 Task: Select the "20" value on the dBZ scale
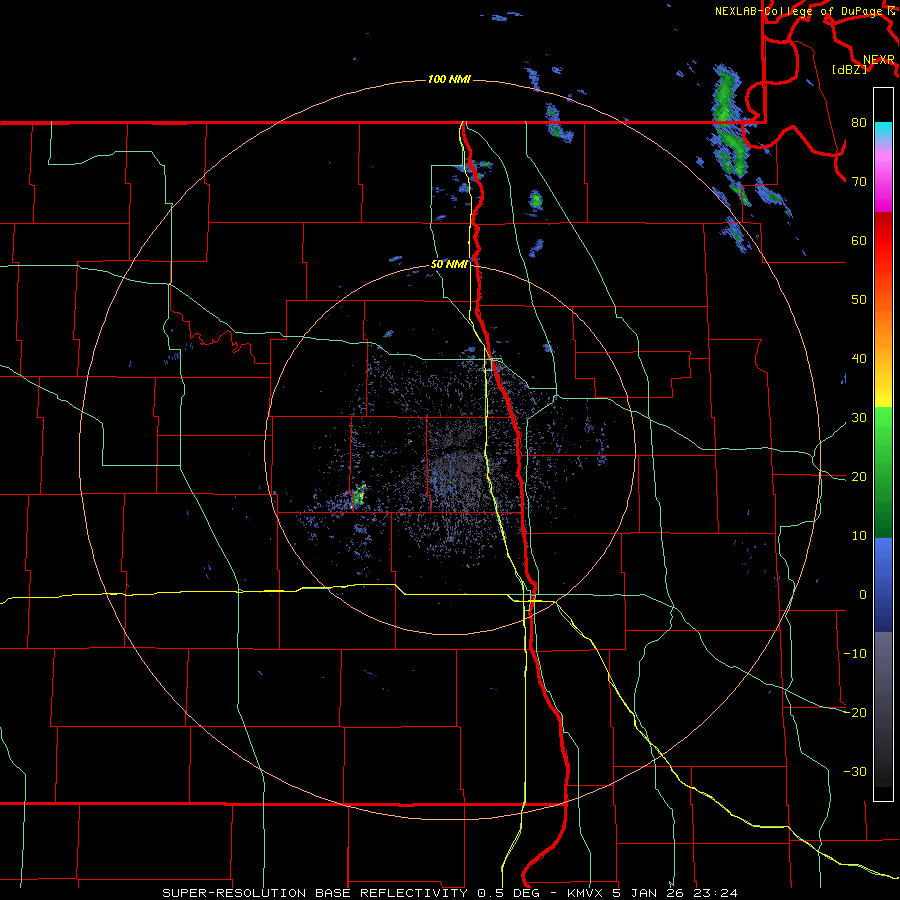point(859,477)
